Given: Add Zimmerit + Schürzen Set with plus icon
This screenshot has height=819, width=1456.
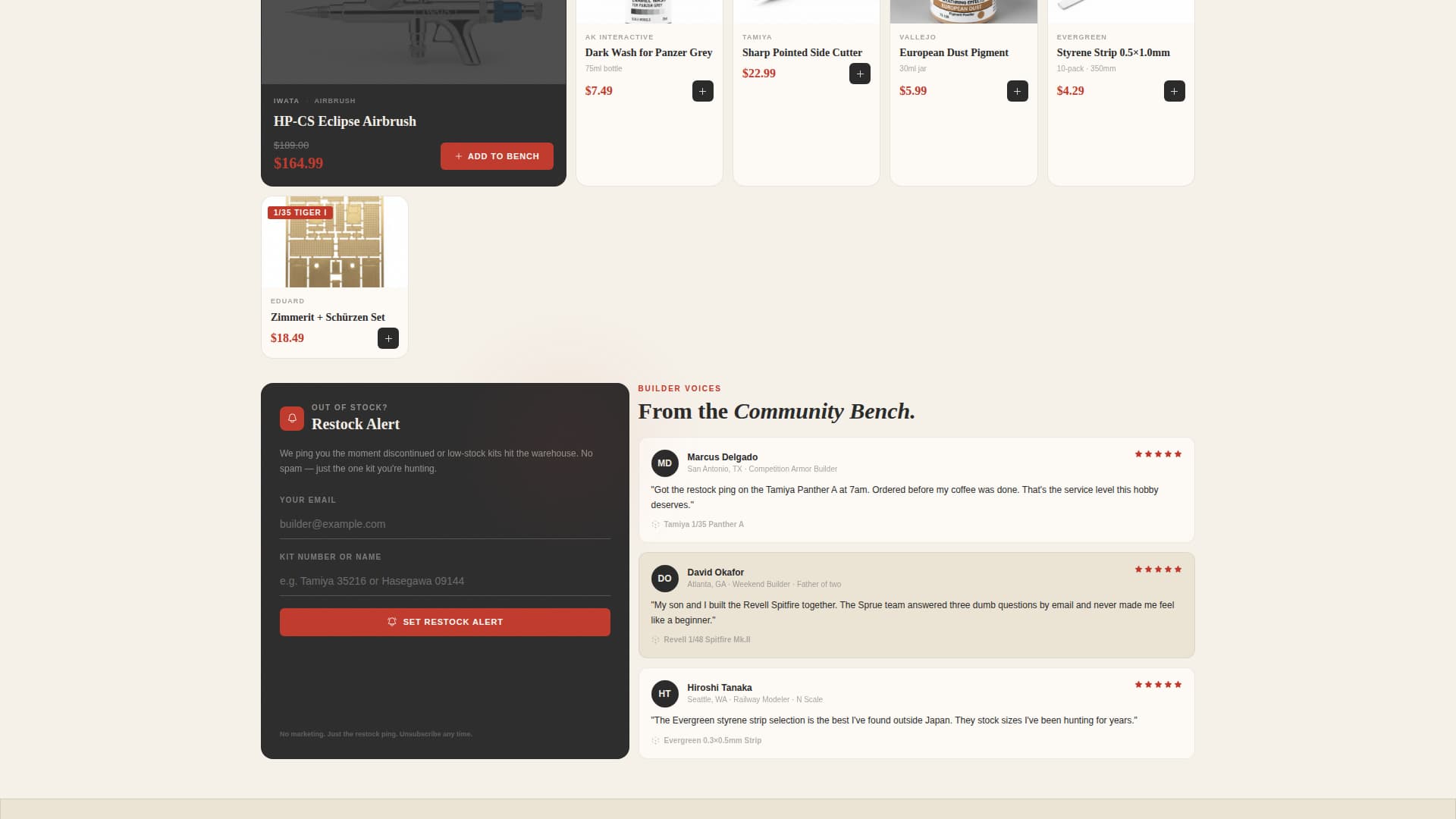Looking at the screenshot, I should tap(388, 338).
